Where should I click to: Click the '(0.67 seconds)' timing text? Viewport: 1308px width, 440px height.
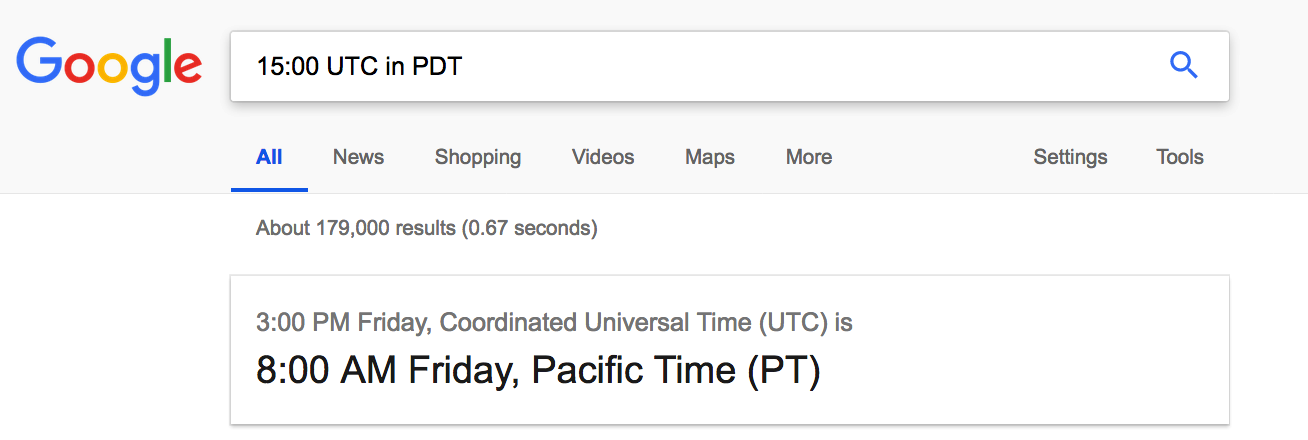[x=529, y=228]
